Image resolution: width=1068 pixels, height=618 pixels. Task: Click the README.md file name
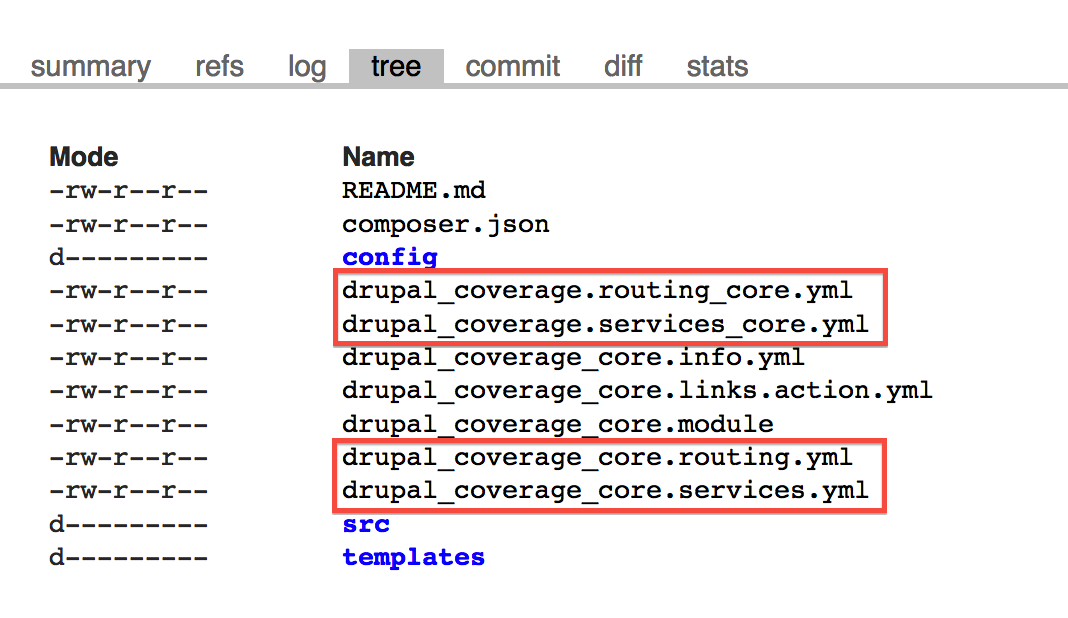[413, 190]
